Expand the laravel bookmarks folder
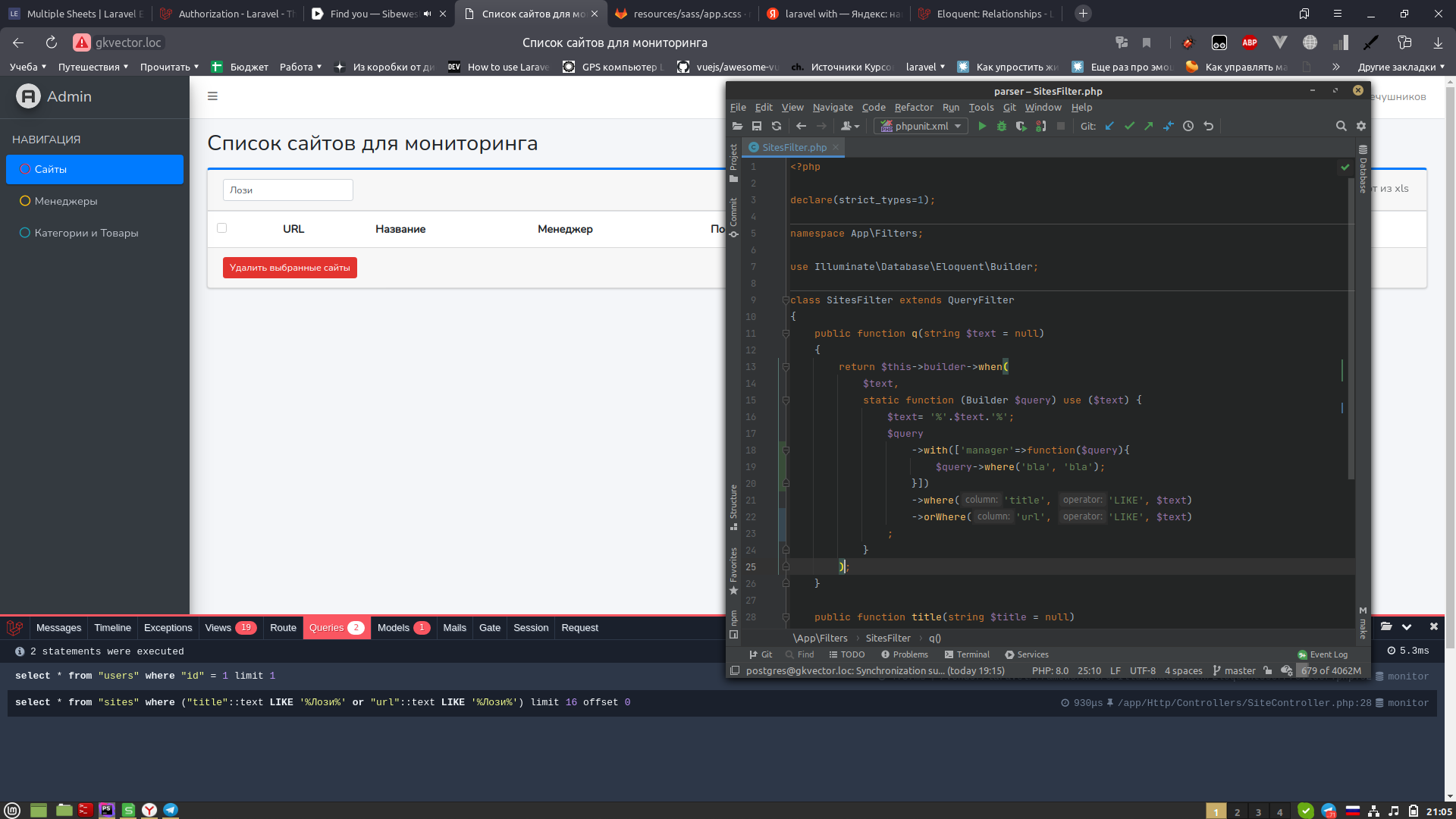This screenshot has width=1456, height=819. click(925, 67)
